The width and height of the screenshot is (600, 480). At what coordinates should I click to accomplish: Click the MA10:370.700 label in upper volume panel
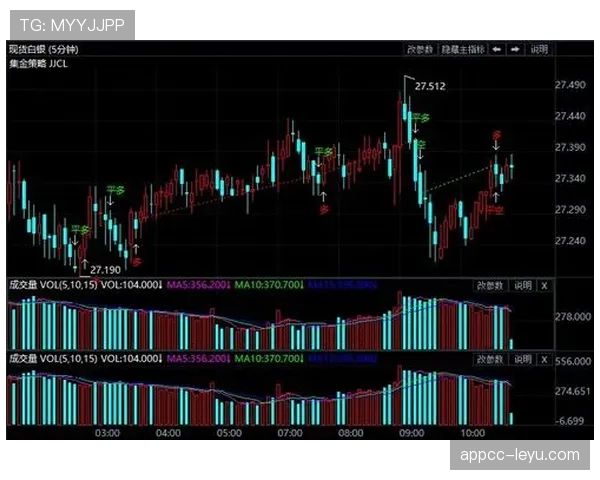click(x=268, y=286)
